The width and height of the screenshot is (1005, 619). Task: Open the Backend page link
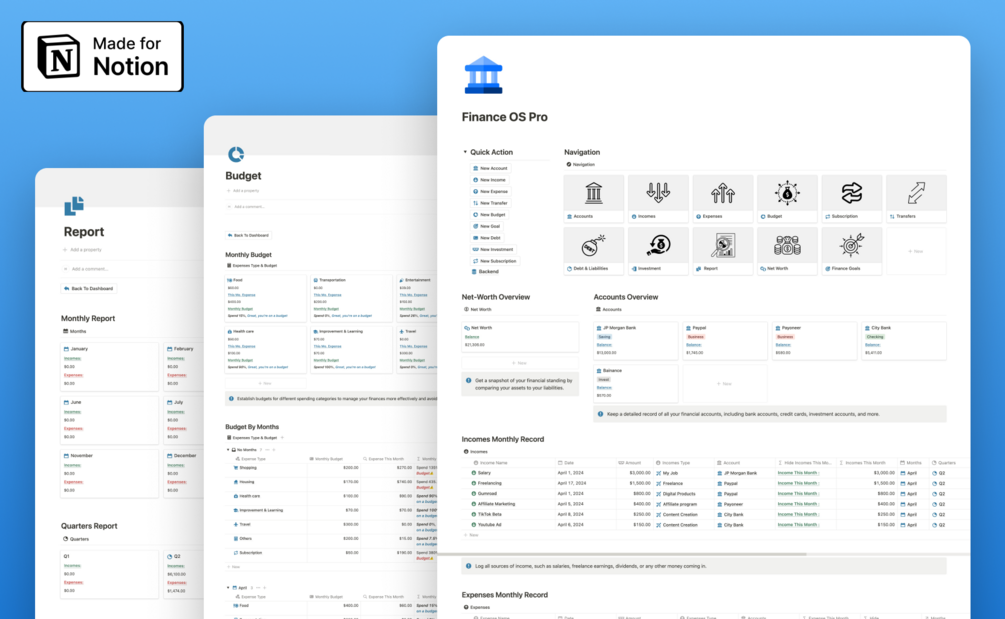[x=485, y=272]
